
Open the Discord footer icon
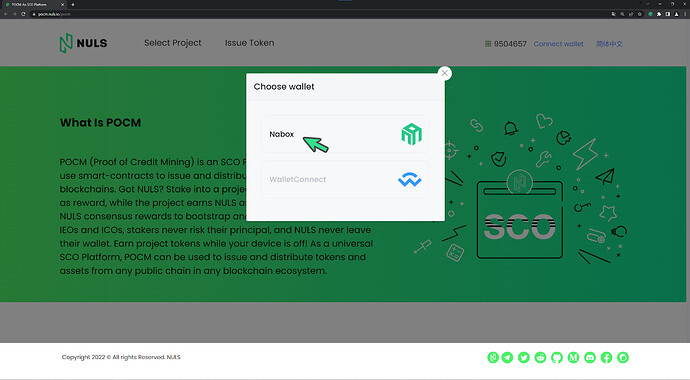click(590, 358)
